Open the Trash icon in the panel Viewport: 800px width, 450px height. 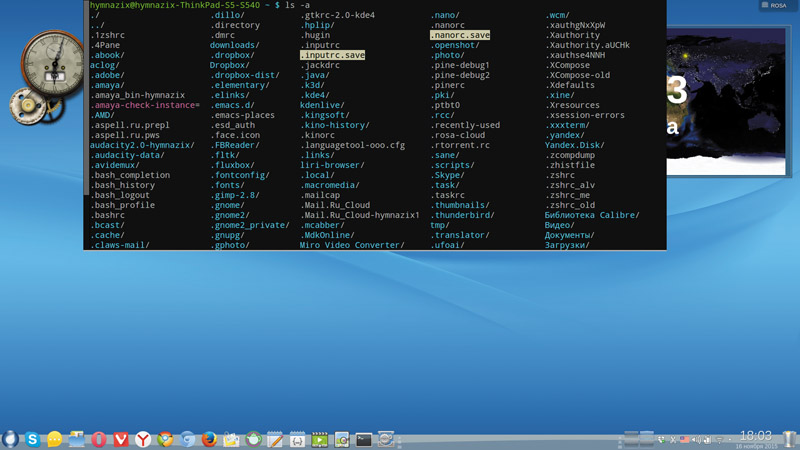click(x=789, y=439)
